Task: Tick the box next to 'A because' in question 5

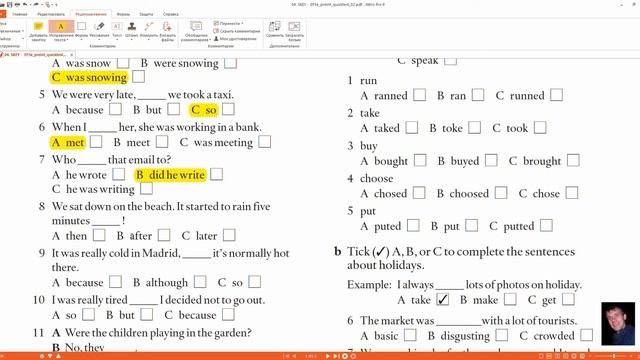Action: (x=116, y=109)
